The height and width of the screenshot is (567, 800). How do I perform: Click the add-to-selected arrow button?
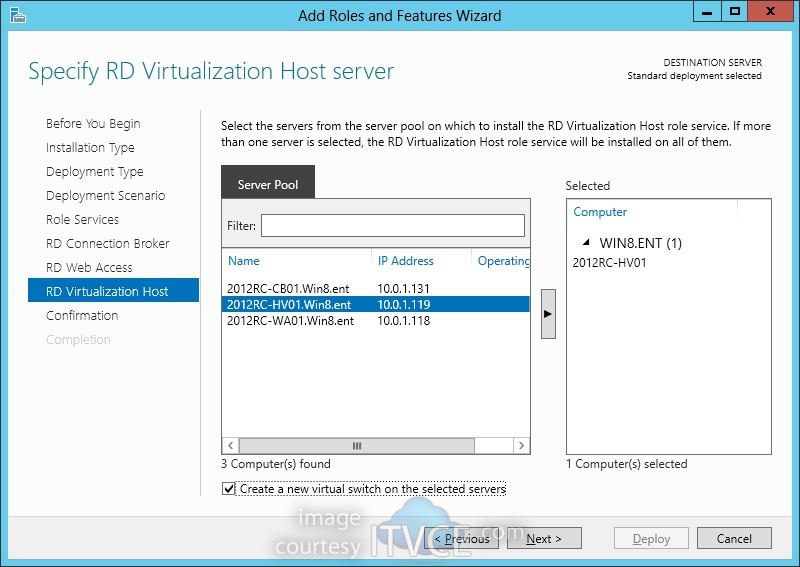(x=548, y=314)
